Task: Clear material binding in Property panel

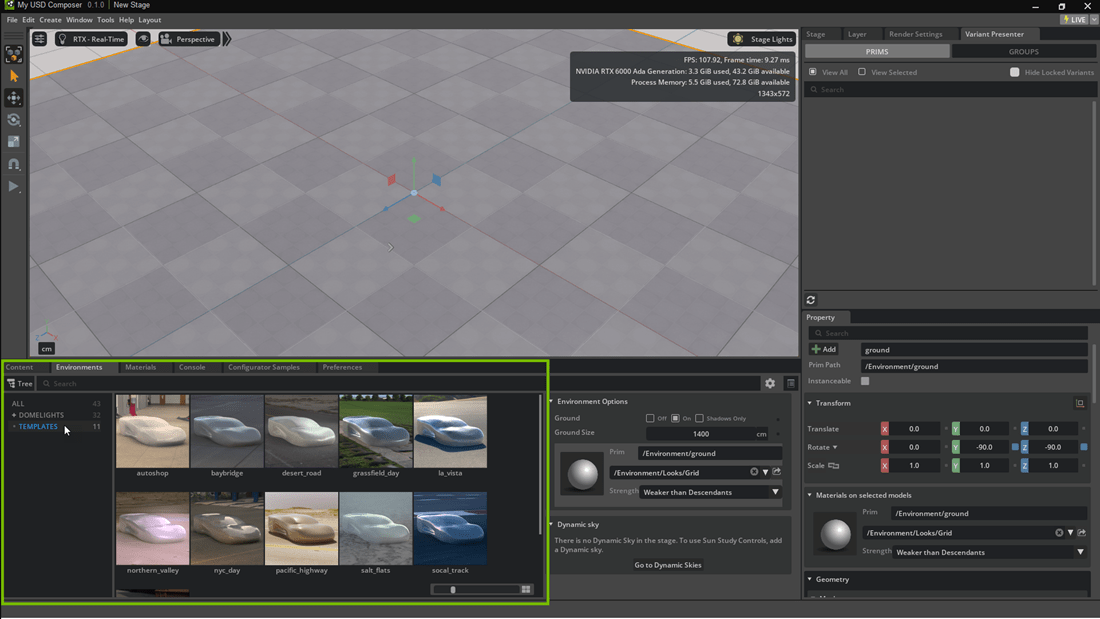Action: click(1059, 533)
